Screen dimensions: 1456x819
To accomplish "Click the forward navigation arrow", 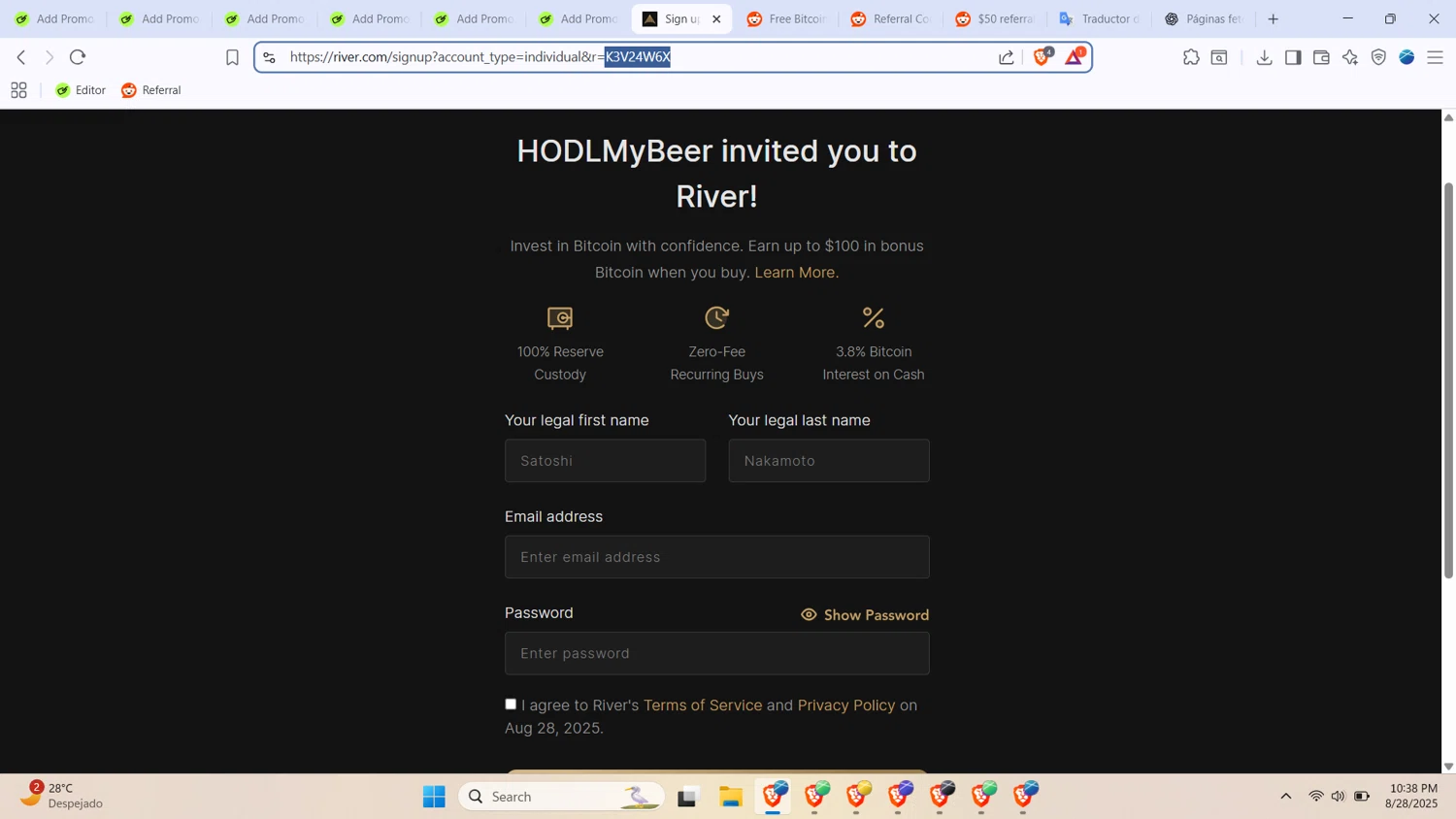I will [x=50, y=57].
